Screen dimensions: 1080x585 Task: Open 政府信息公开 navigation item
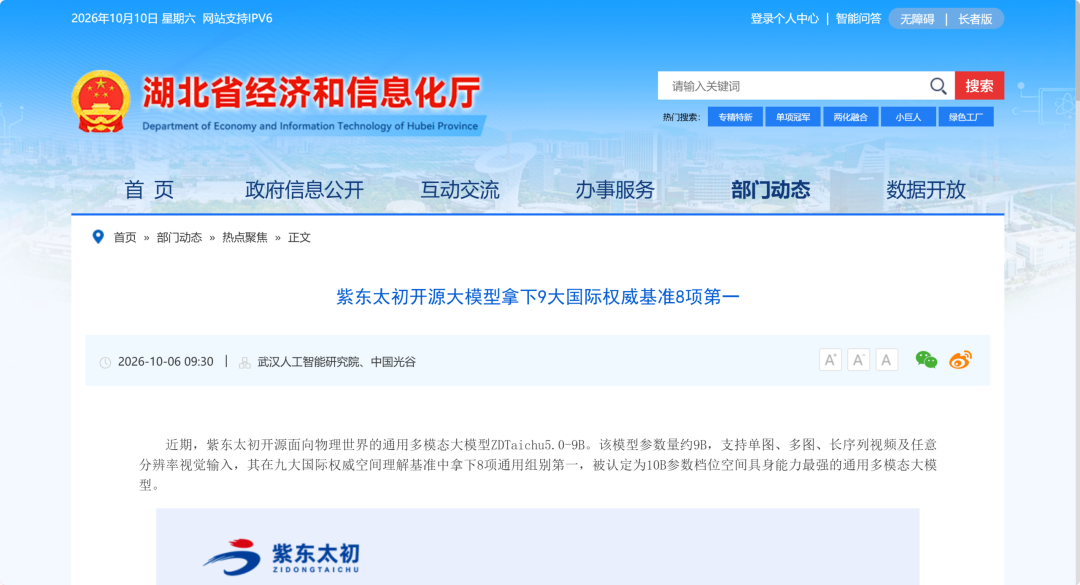click(304, 189)
